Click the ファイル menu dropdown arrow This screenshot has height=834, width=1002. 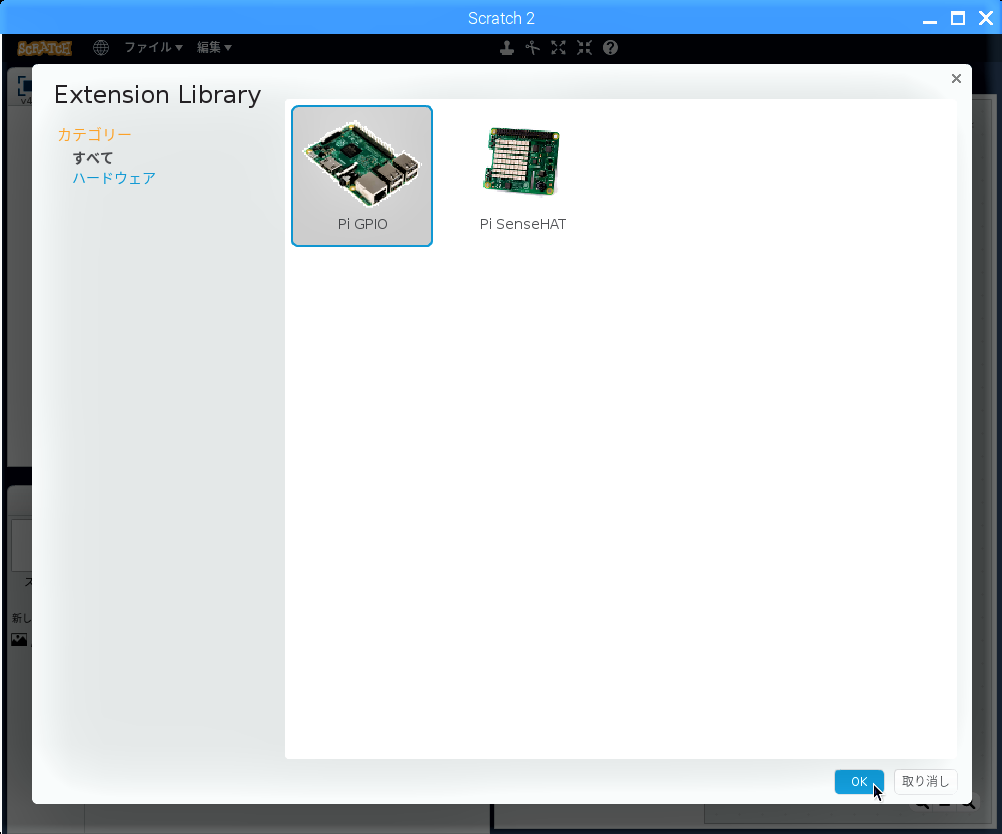(179, 48)
